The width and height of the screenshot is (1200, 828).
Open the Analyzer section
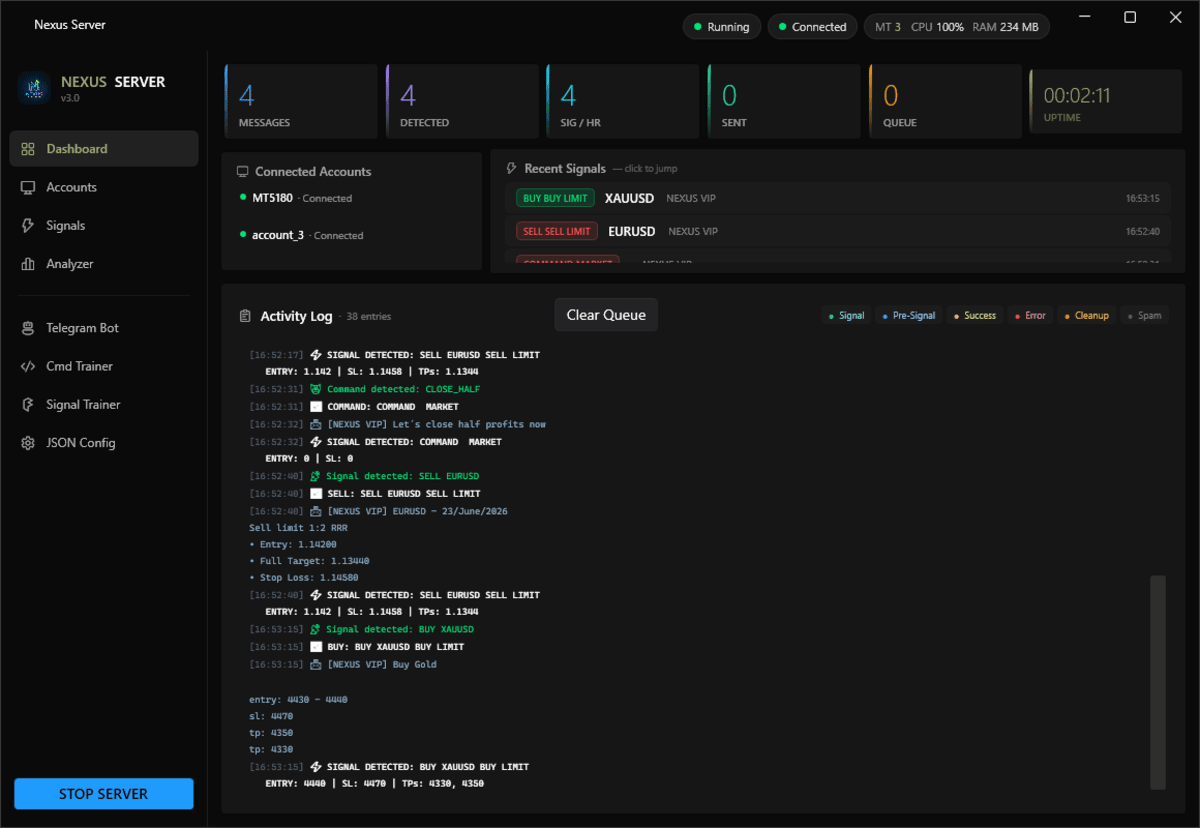click(104, 264)
